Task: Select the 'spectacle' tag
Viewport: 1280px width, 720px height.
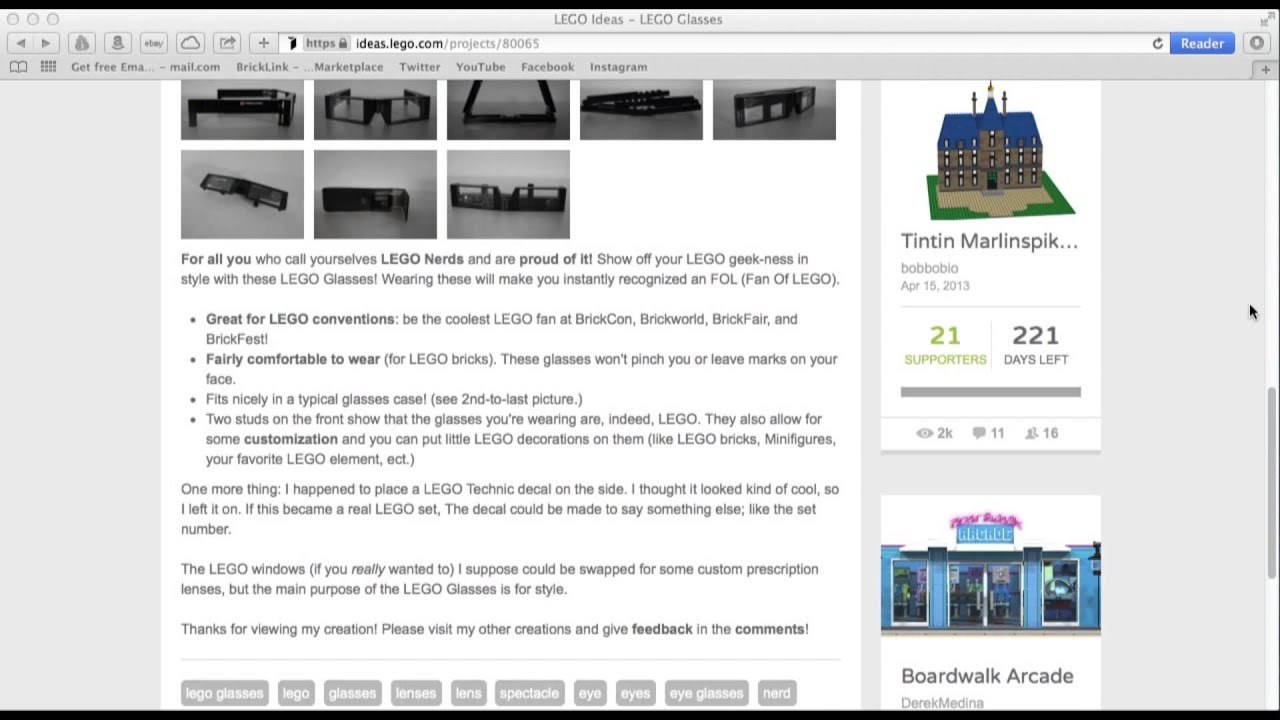Action: pyautogui.click(x=529, y=693)
